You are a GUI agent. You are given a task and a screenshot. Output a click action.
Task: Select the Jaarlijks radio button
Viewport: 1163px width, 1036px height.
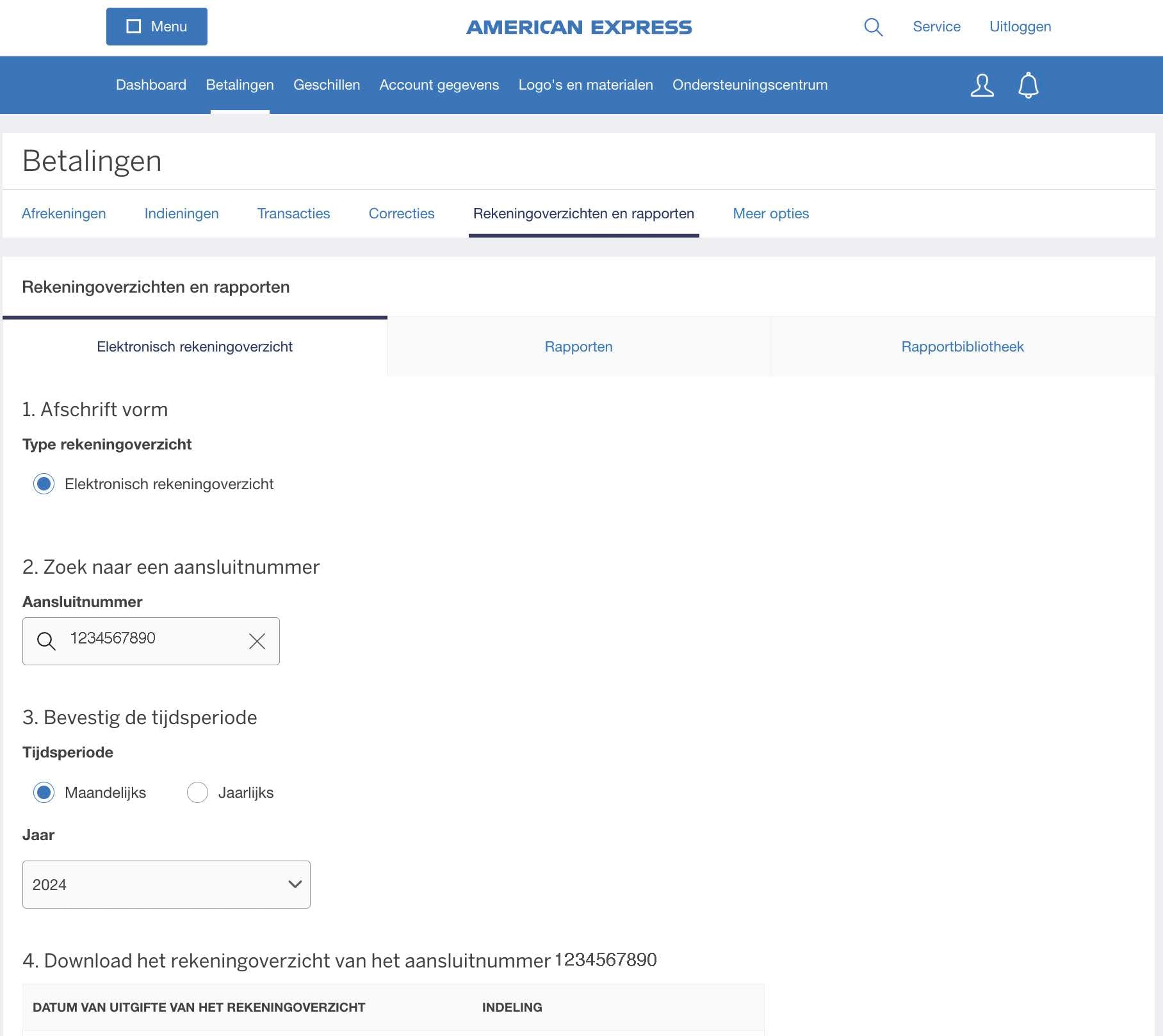[x=197, y=793]
